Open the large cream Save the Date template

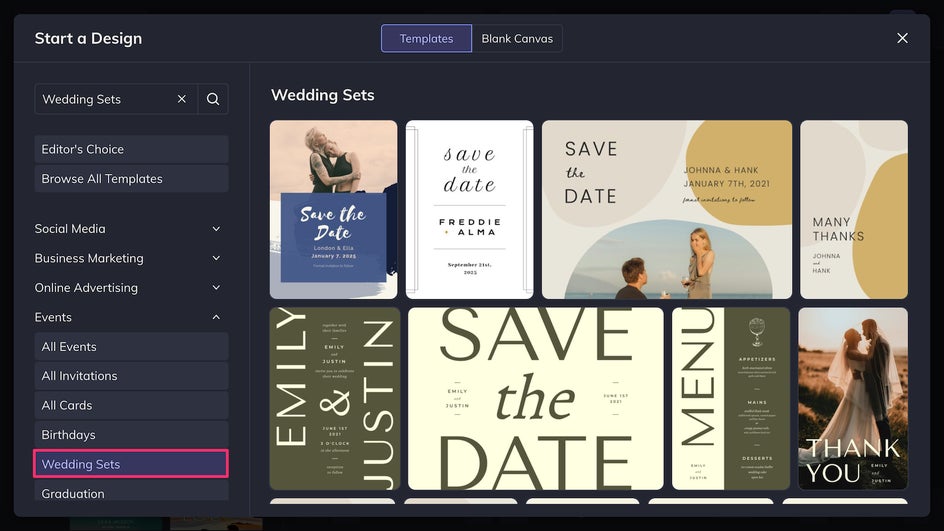pyautogui.click(x=536, y=399)
